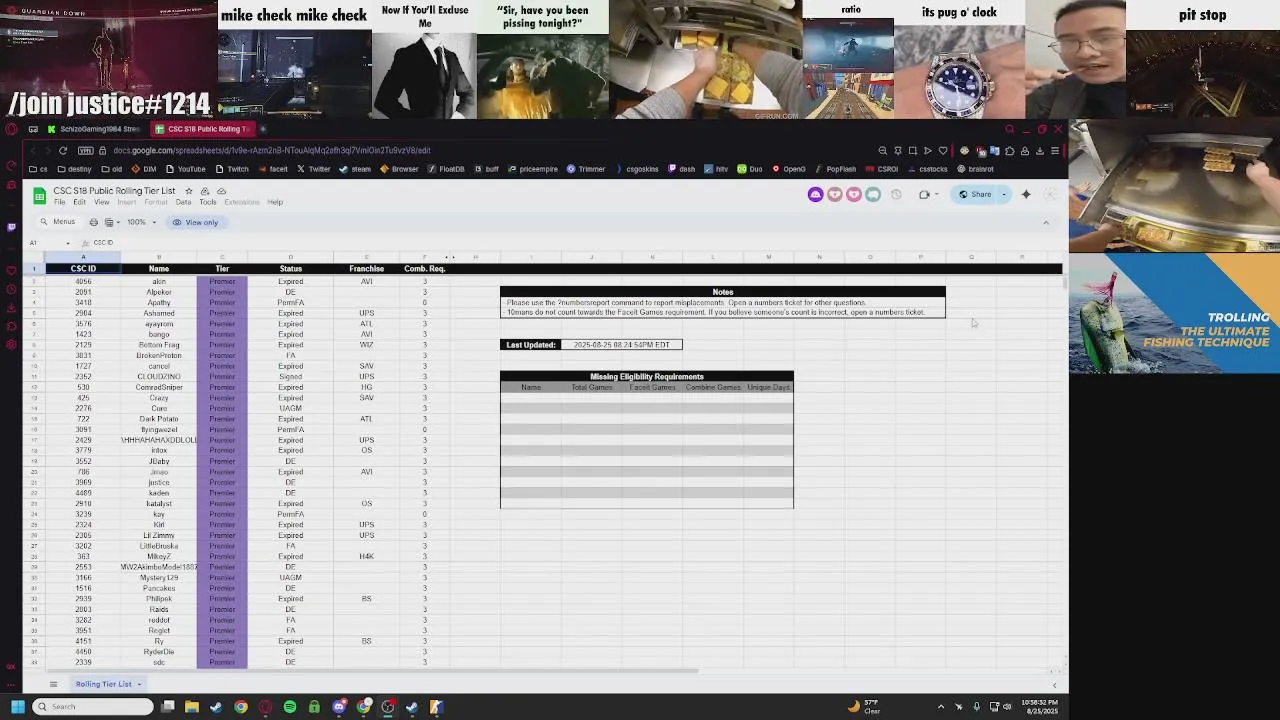Show hidden system tray icons
1280x720 pixels.
[x=940, y=707]
